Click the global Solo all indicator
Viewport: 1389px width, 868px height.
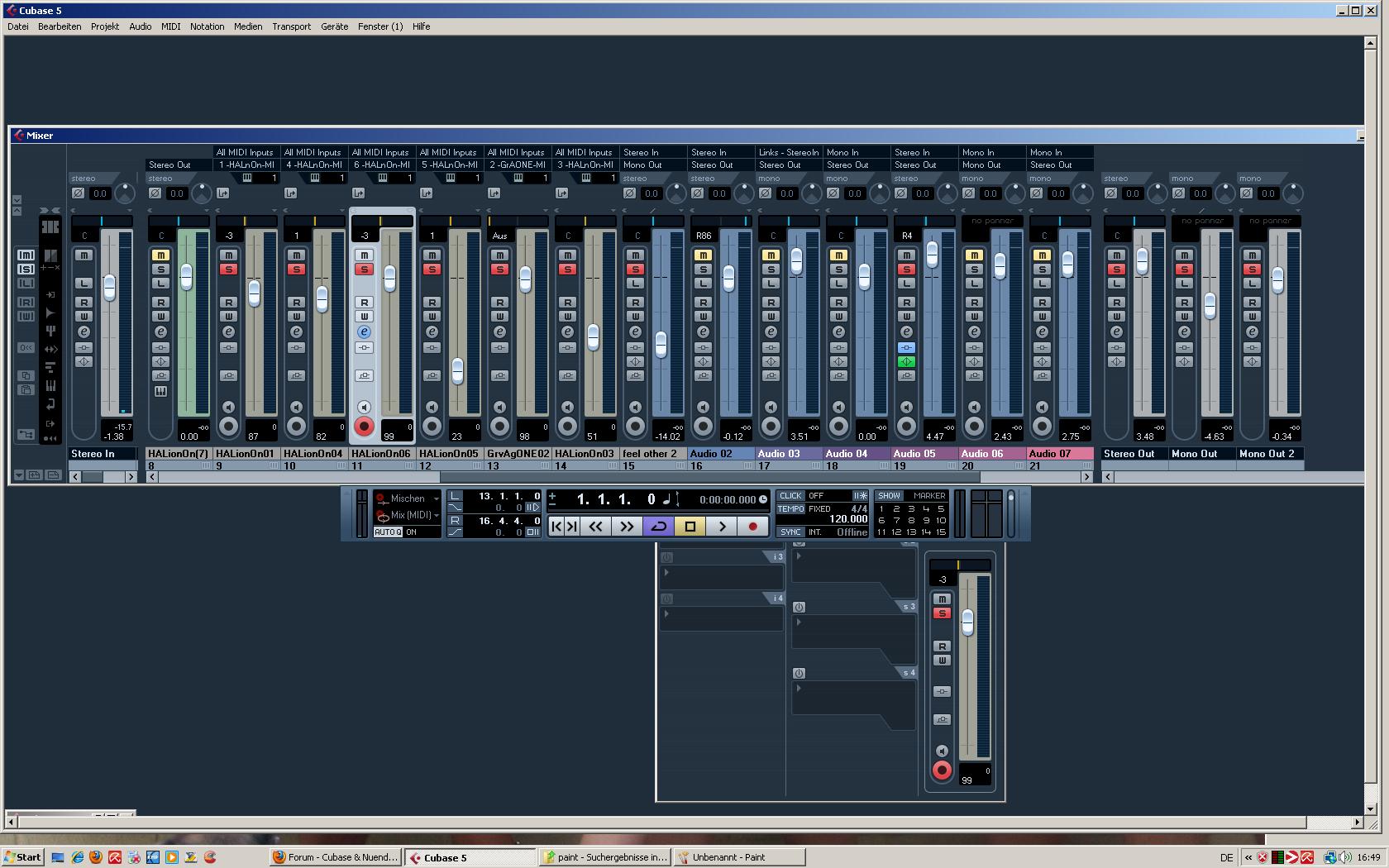tap(26, 269)
